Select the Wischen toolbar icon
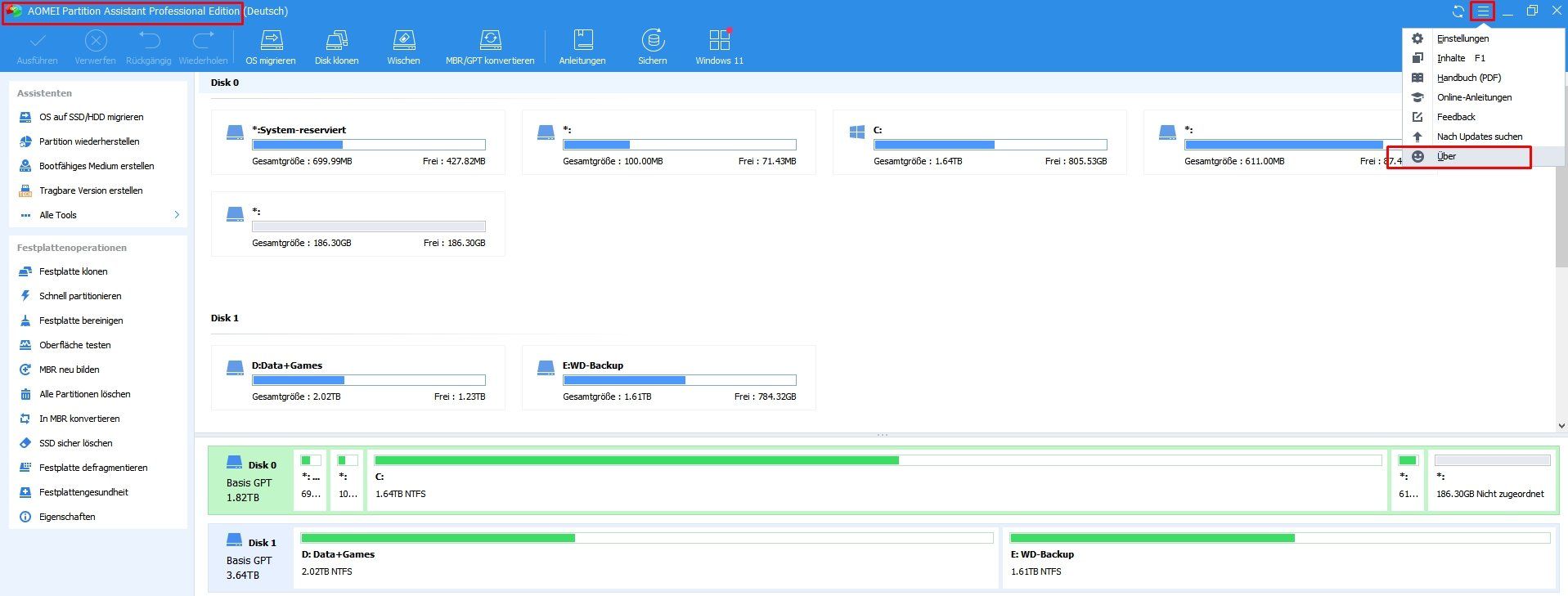 point(403,47)
